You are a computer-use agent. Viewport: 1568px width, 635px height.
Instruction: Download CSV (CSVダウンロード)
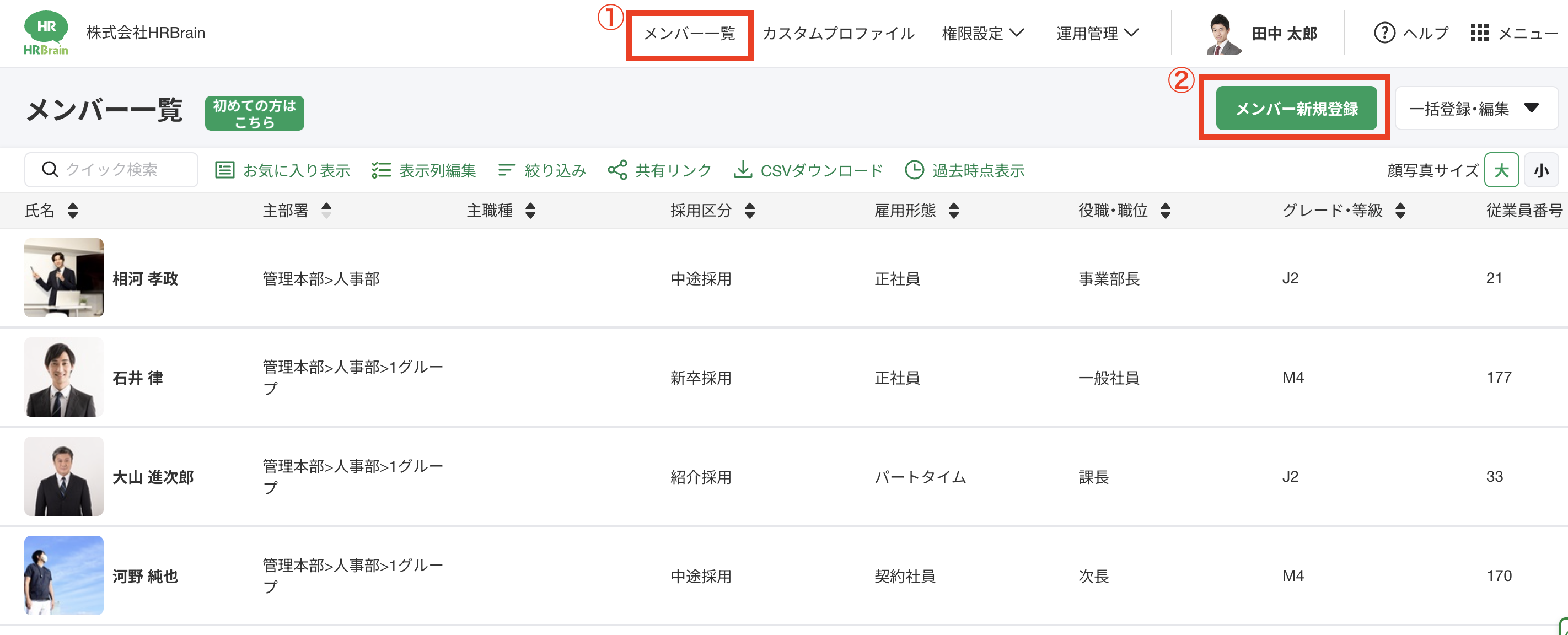tap(808, 170)
